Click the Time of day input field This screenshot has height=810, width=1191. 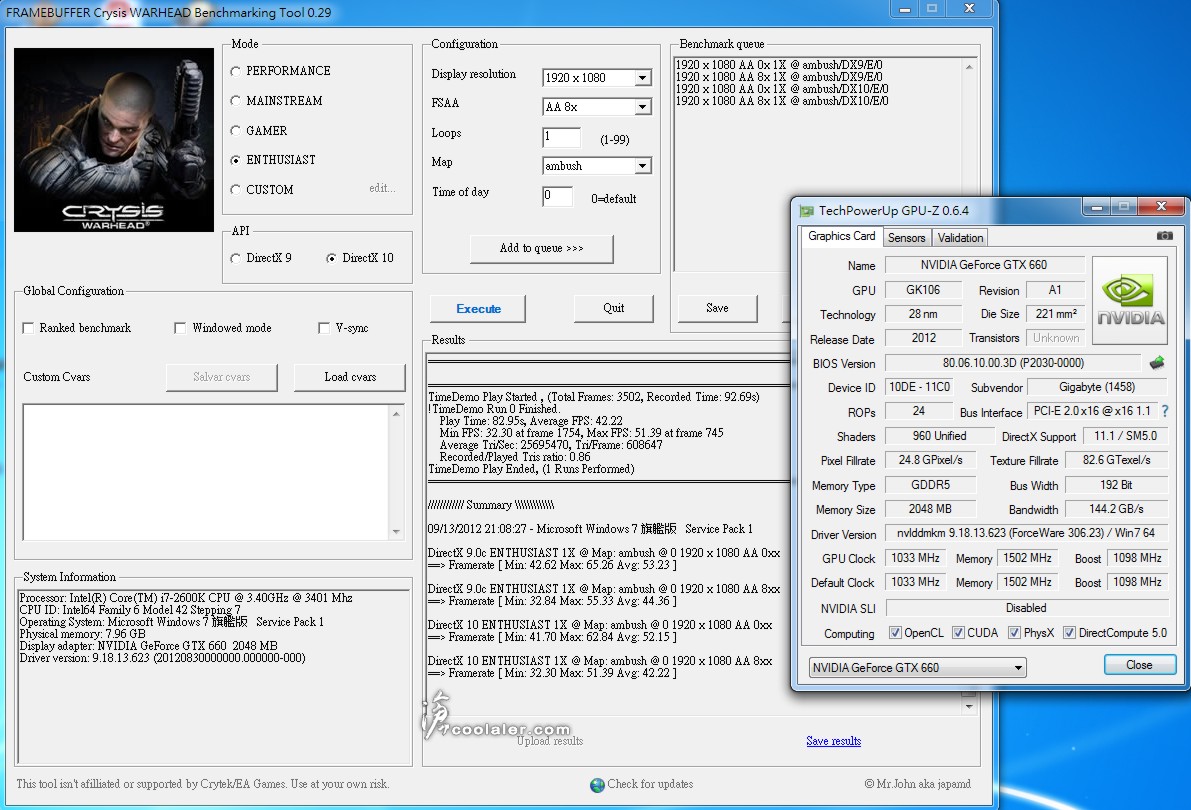(x=558, y=196)
